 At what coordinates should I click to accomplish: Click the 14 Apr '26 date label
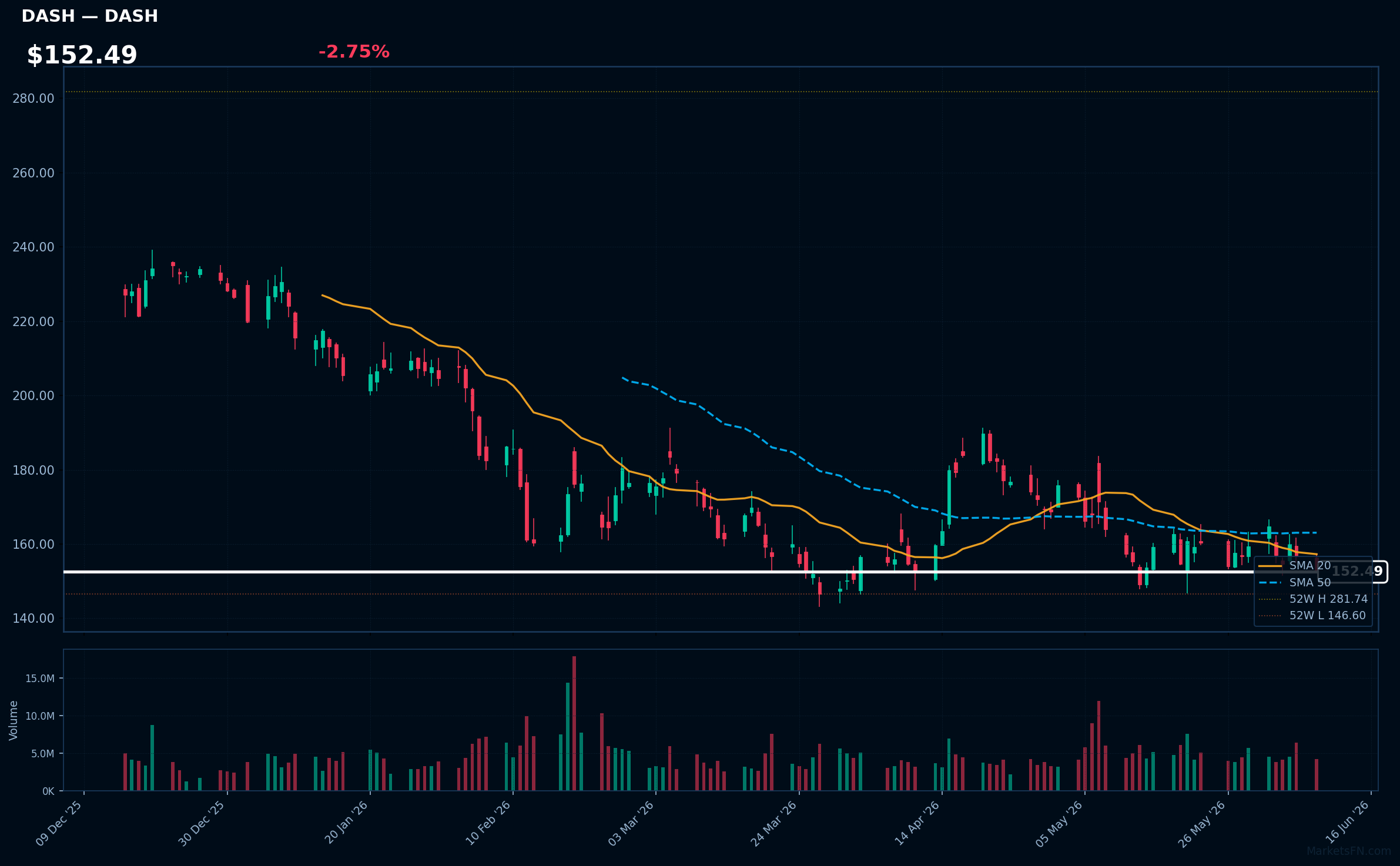pyautogui.click(x=917, y=823)
